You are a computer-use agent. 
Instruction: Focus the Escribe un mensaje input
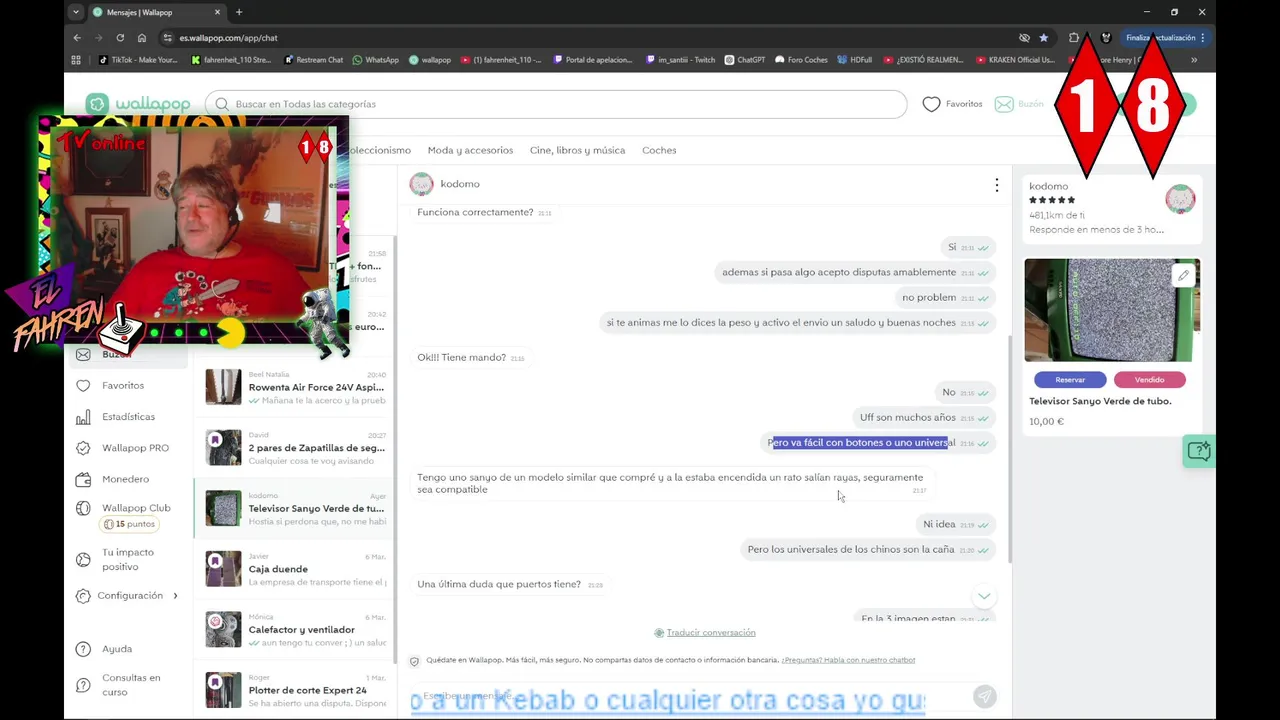tap(690, 696)
